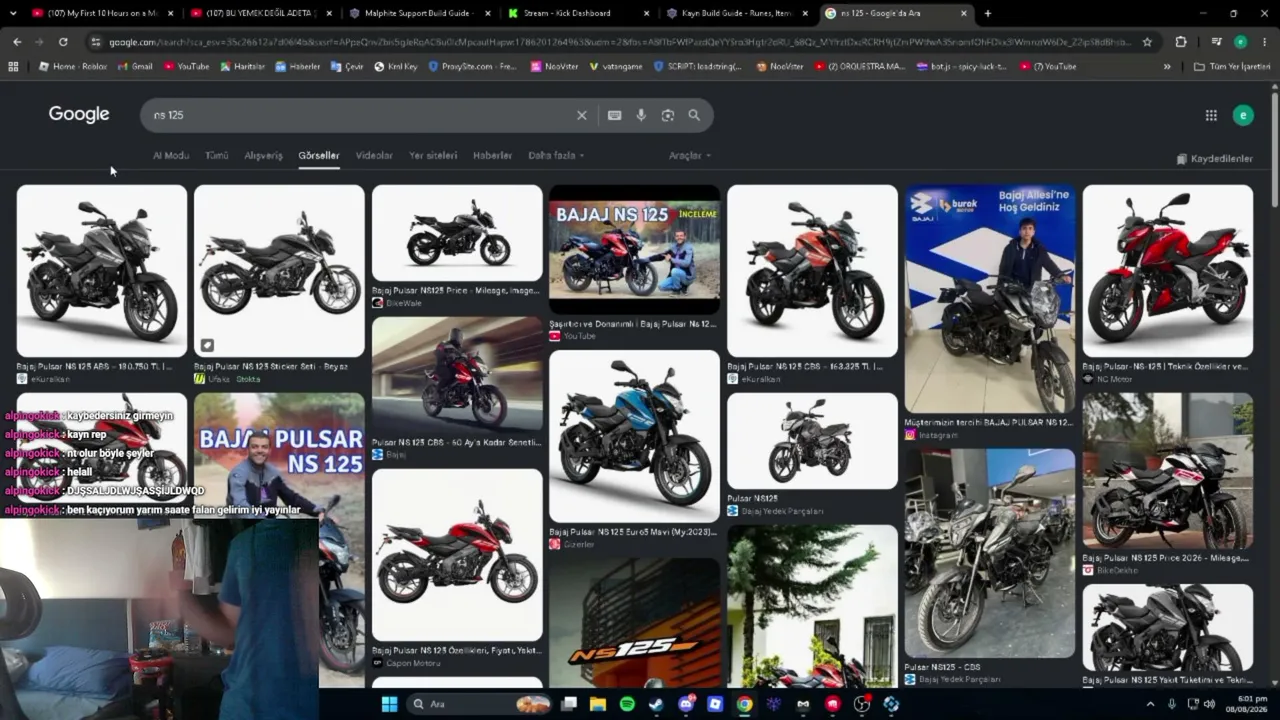
Task: Open the Google apps grid
Action: [x=1211, y=115]
